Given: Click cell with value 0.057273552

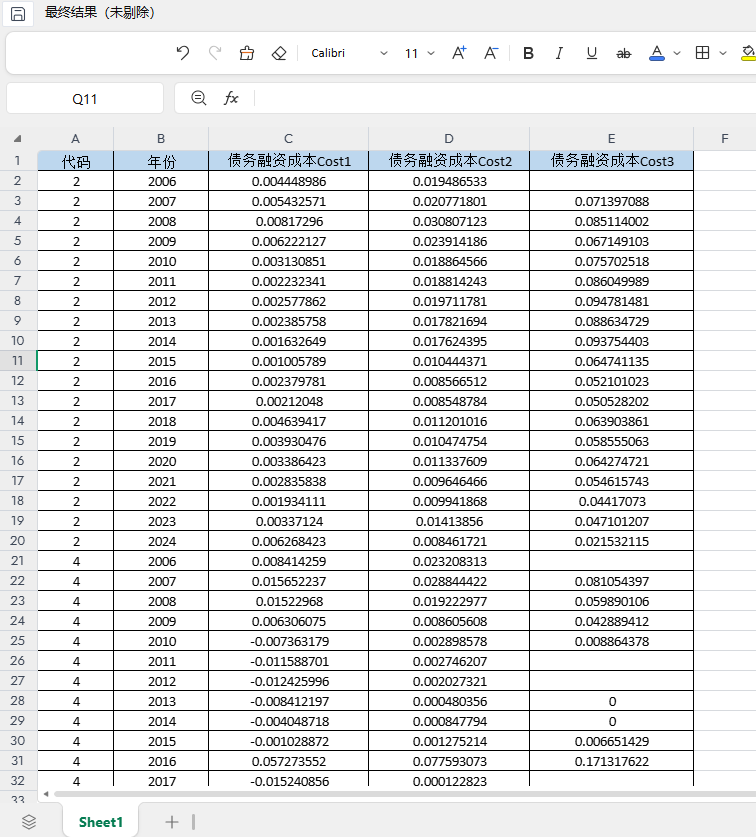Looking at the screenshot, I should 289,761.
